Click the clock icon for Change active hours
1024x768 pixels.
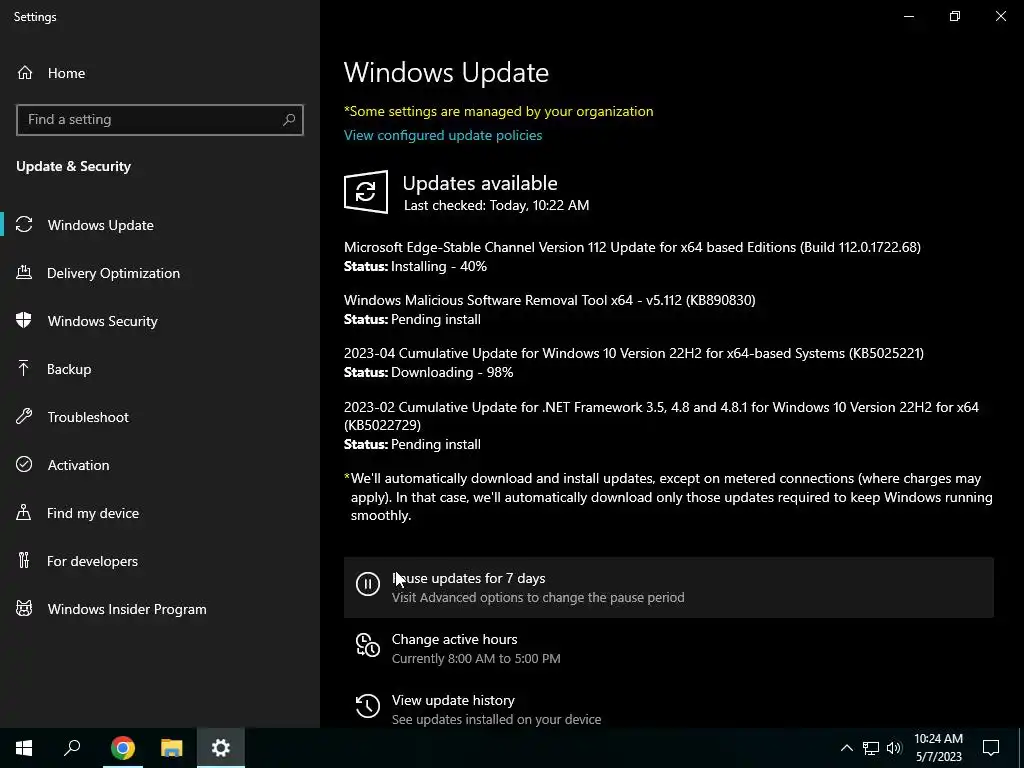368,645
